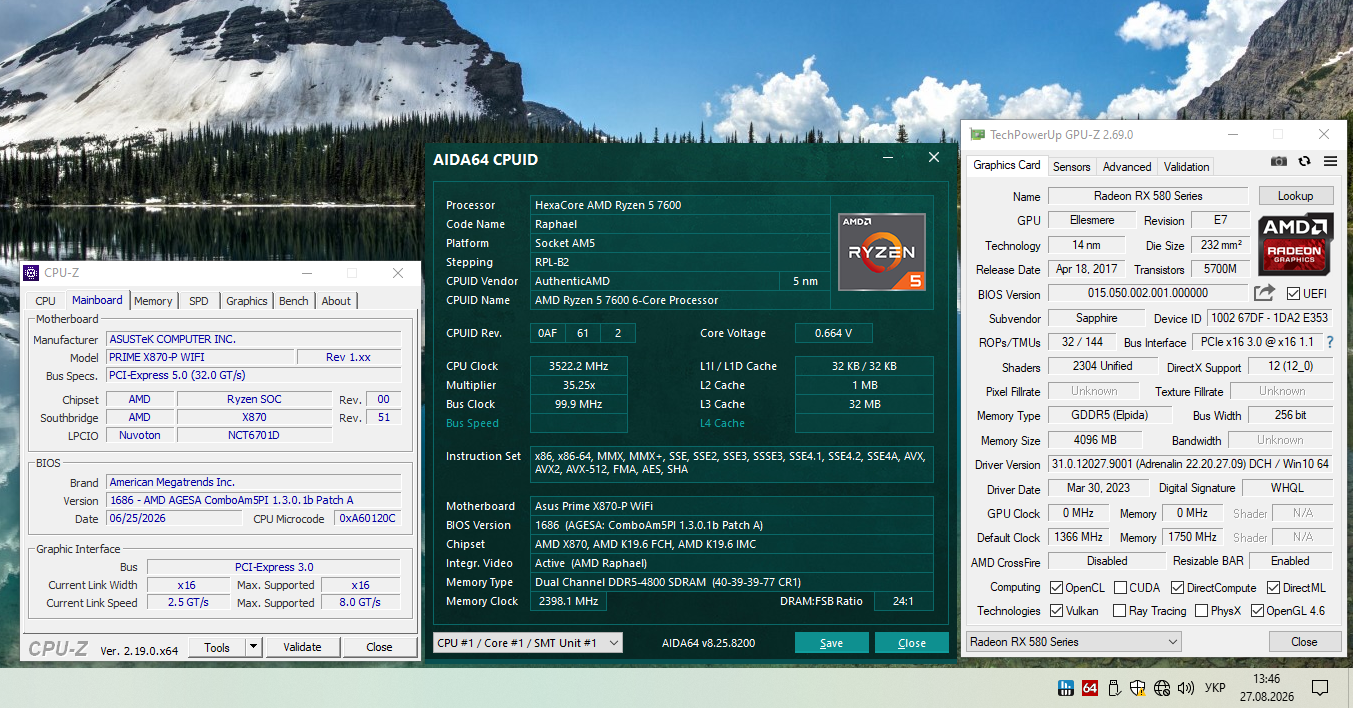The width and height of the screenshot is (1353, 708).
Task: Open the SPD tab in CPU-Z
Action: pyautogui.click(x=199, y=301)
